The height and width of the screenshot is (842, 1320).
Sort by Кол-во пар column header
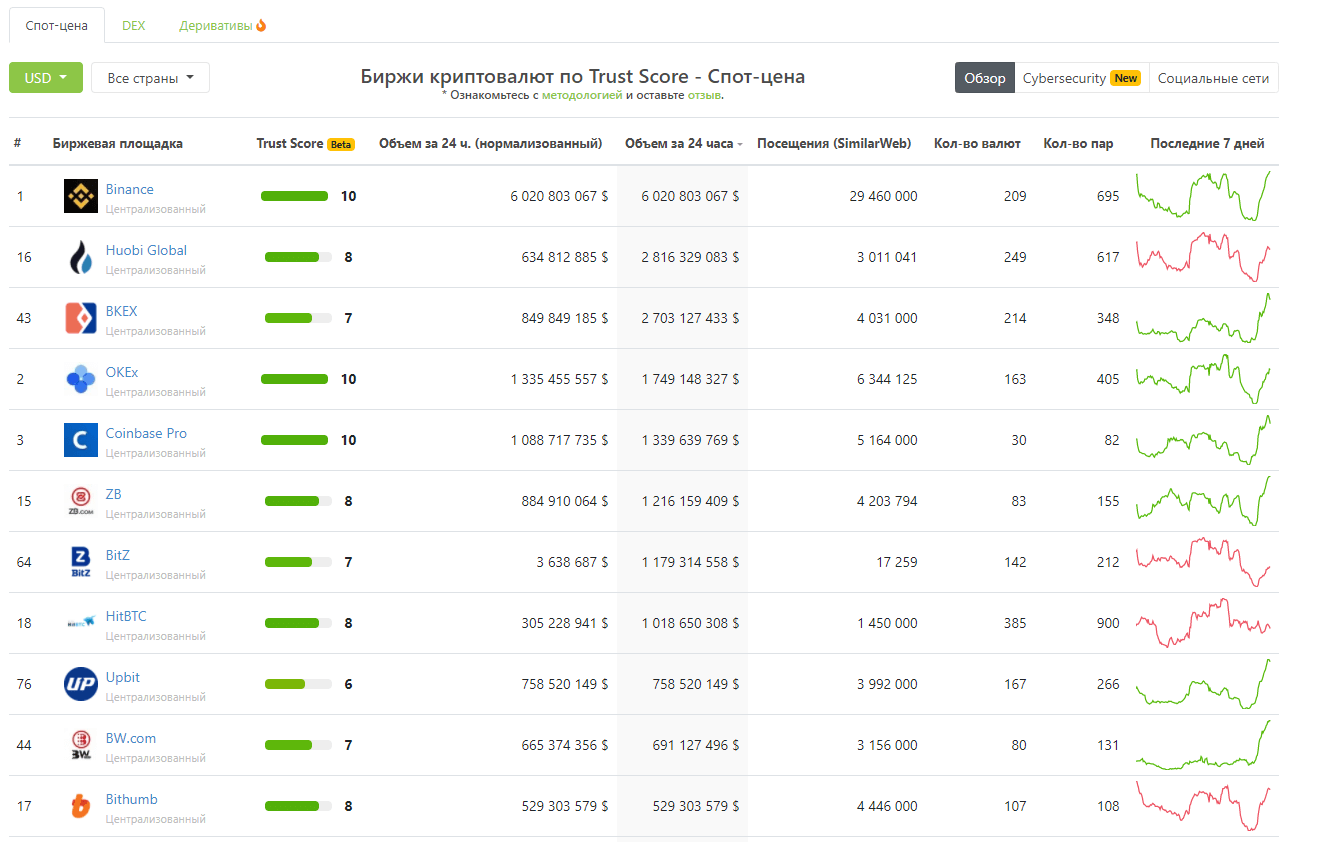tap(1078, 144)
